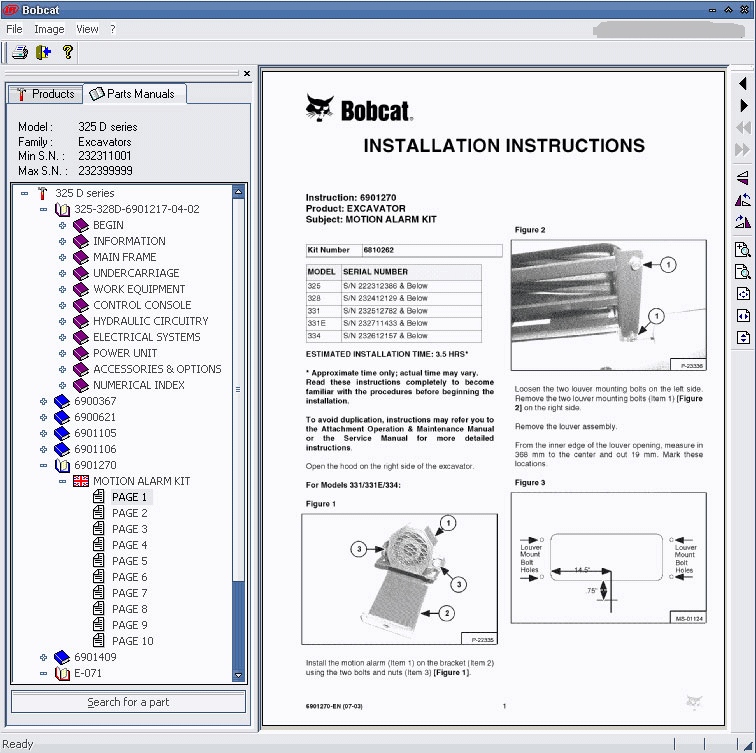Screen dimensions: 756x753
Task: Select the INFORMATION tree item
Action: pyautogui.click(x=129, y=241)
